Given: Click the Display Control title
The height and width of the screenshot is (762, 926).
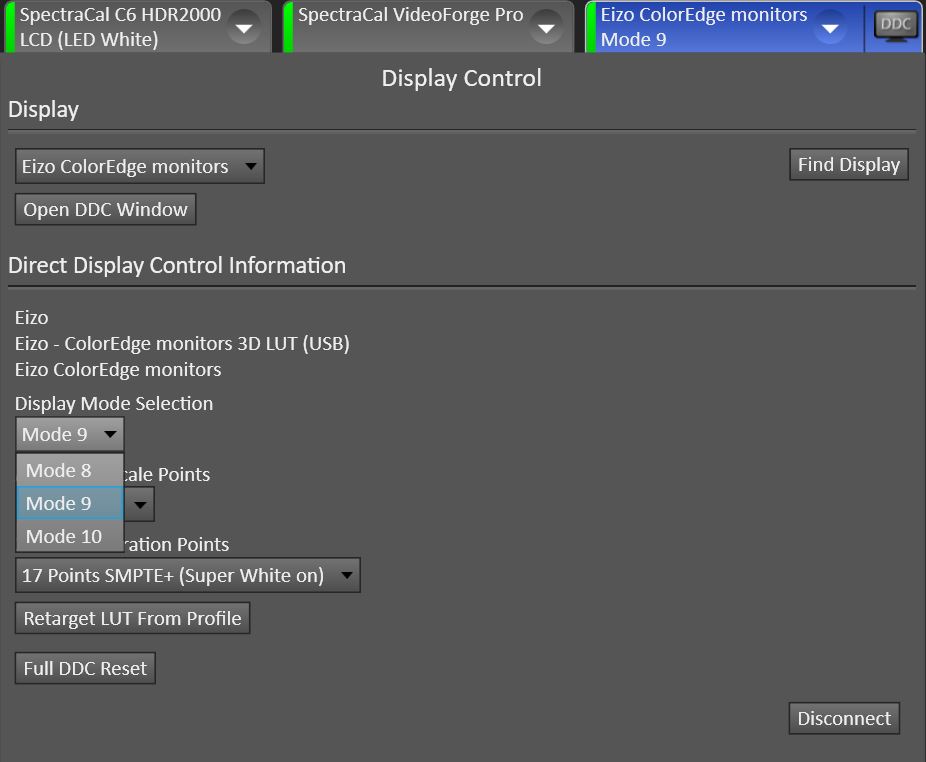Looking at the screenshot, I should coord(461,79).
